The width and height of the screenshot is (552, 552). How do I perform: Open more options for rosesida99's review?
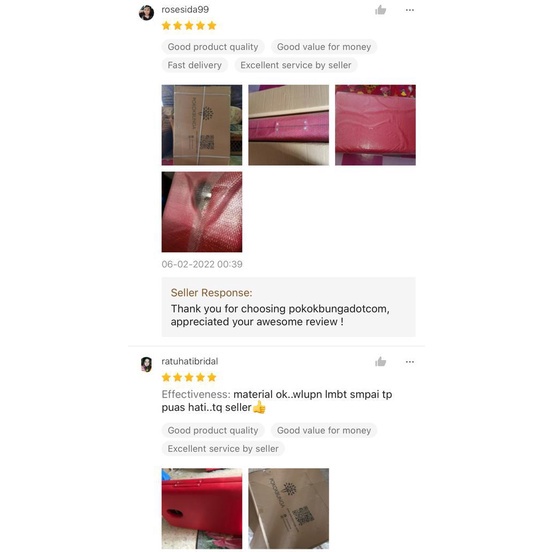coord(409,10)
